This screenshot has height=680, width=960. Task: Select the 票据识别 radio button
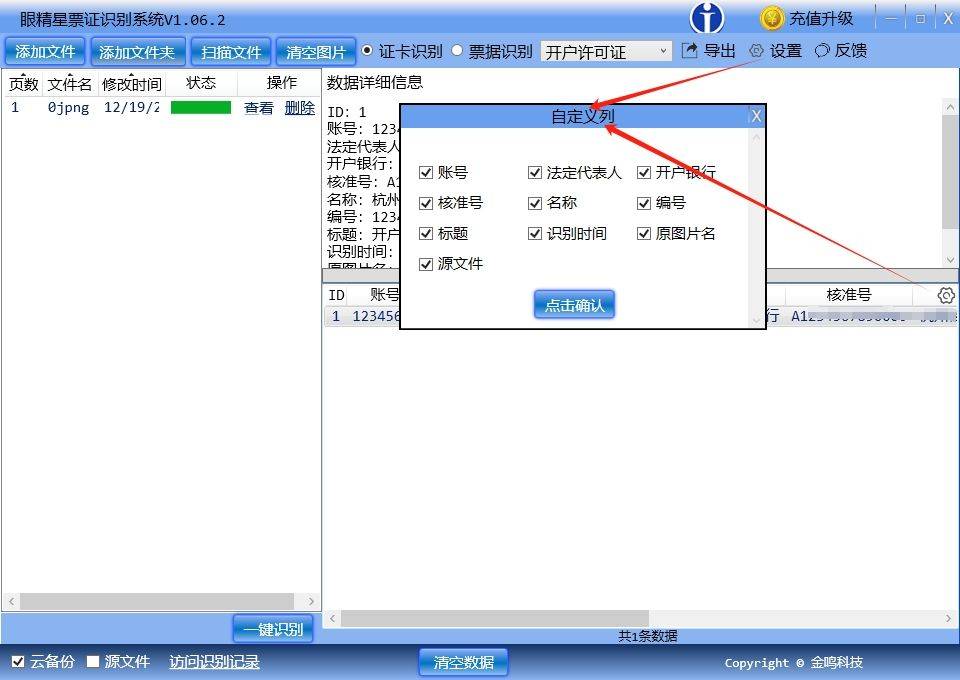457,51
